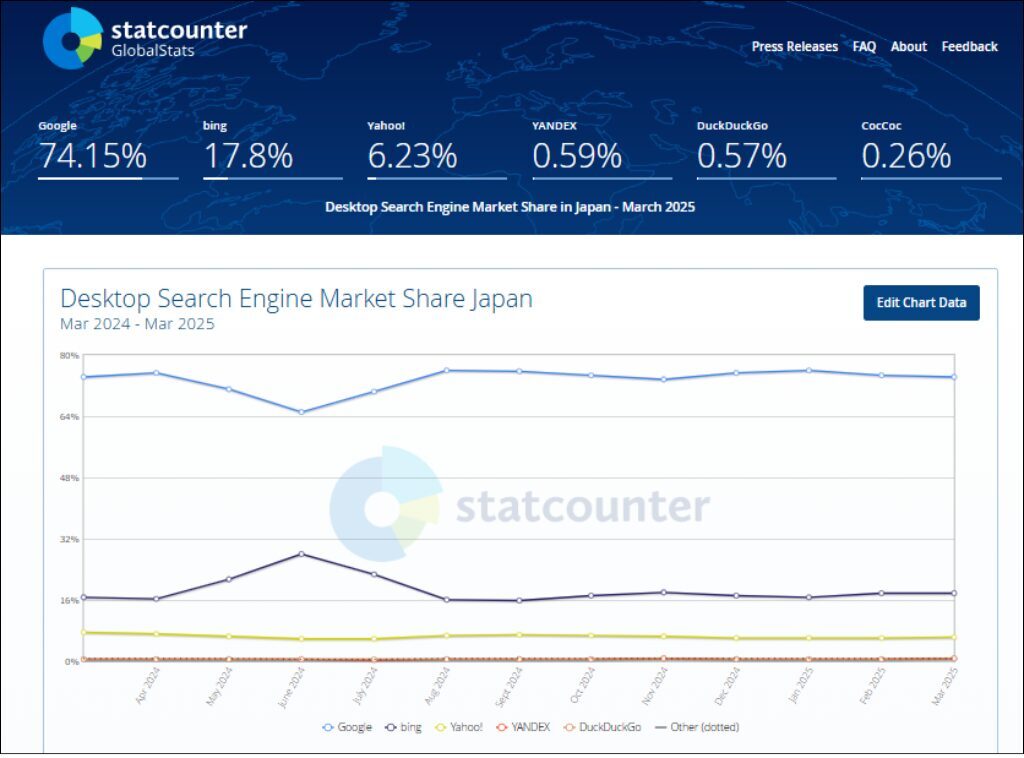Click the 16% y-axis label
Image resolution: width=1024 pixels, height=758 pixels.
69,601
